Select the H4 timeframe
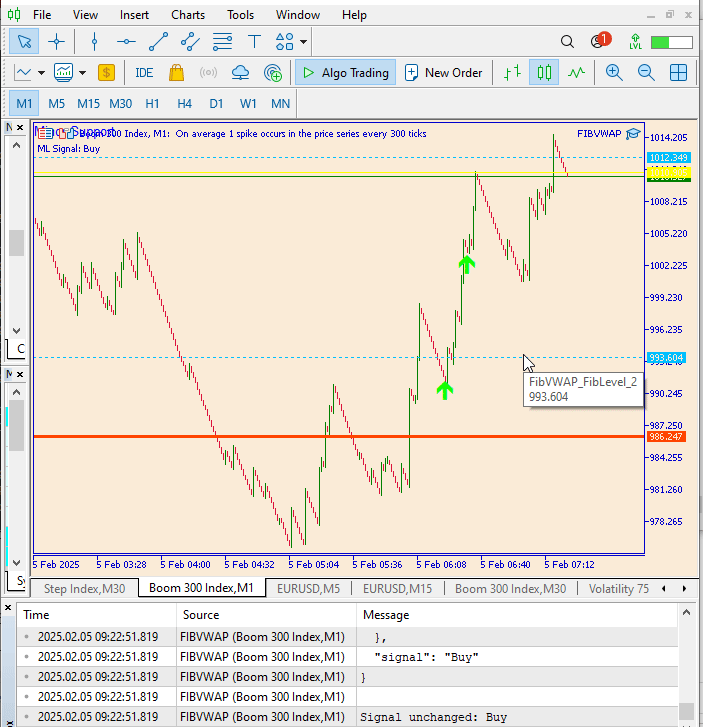Screen dimensions: 703x727 point(184,103)
